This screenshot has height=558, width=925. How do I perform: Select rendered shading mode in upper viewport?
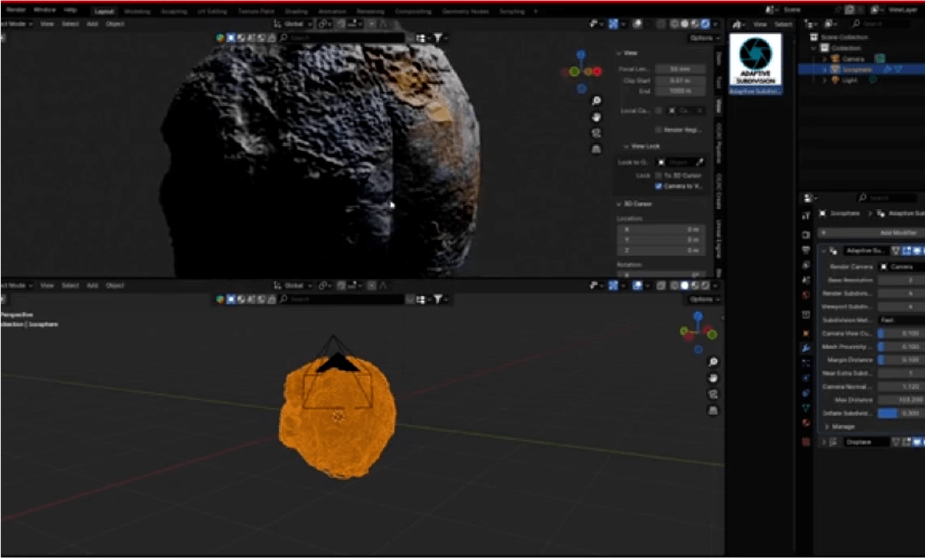tap(705, 24)
